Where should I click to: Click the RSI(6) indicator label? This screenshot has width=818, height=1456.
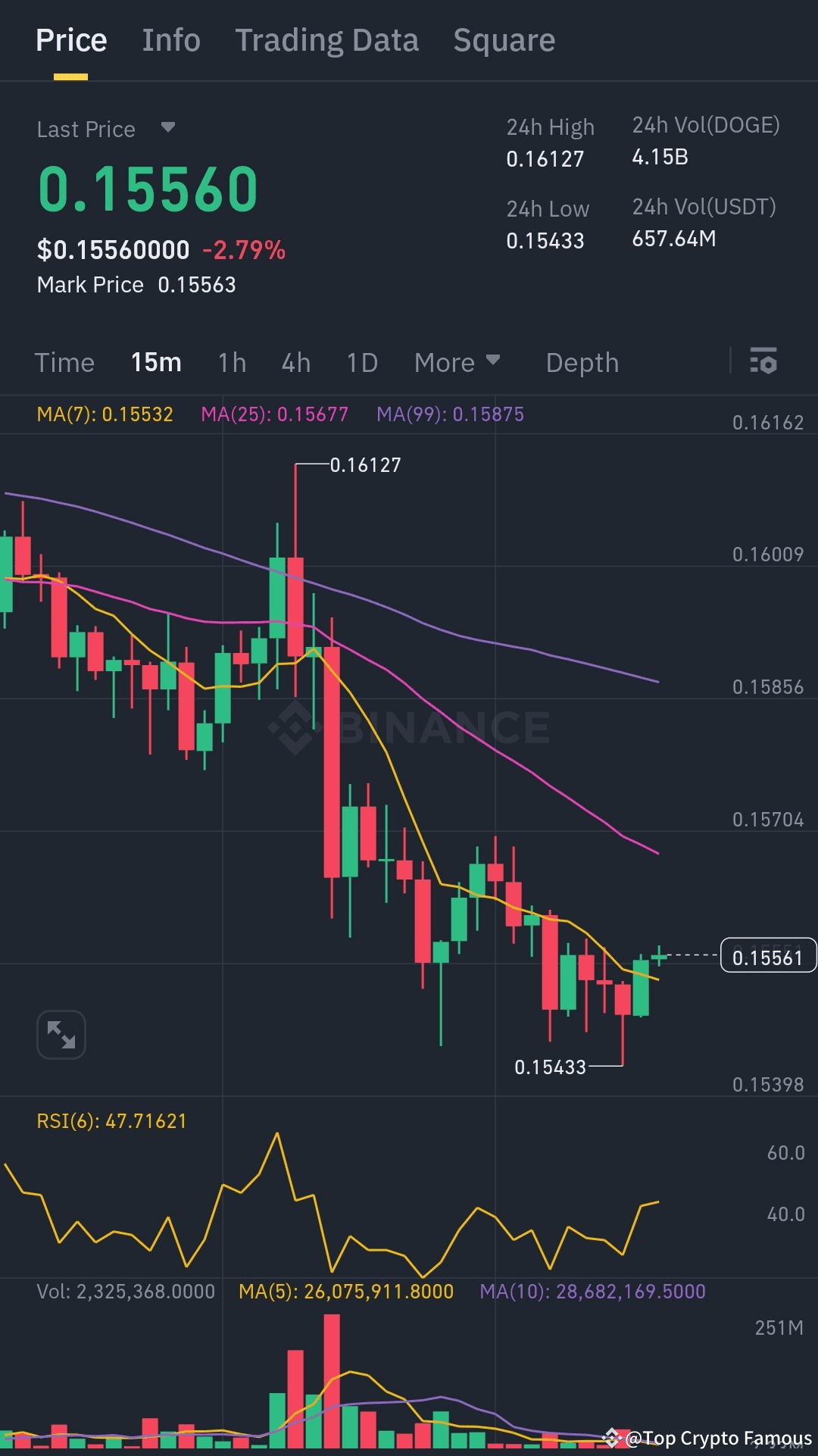click(x=111, y=1121)
